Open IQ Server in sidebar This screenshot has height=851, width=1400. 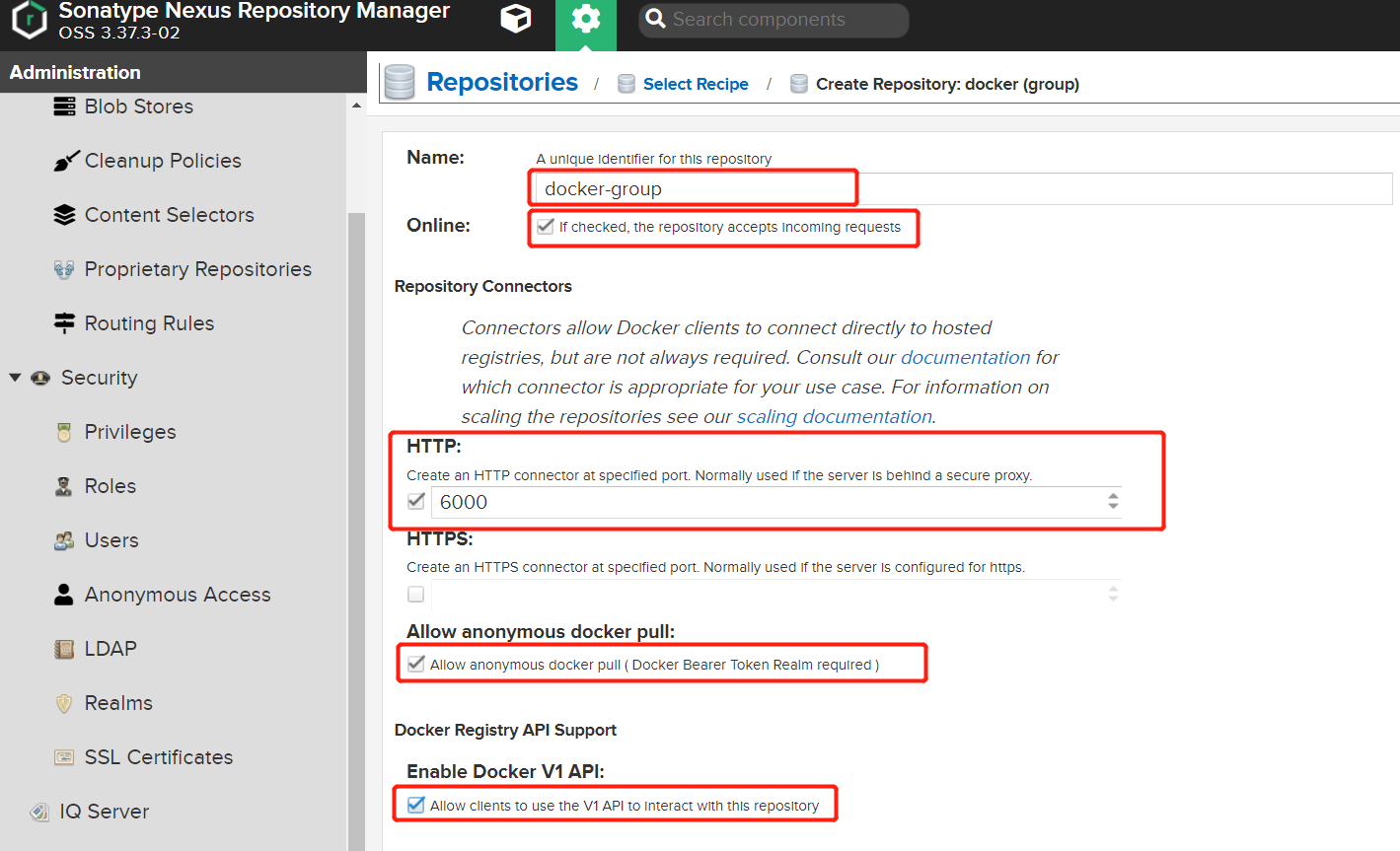point(105,812)
